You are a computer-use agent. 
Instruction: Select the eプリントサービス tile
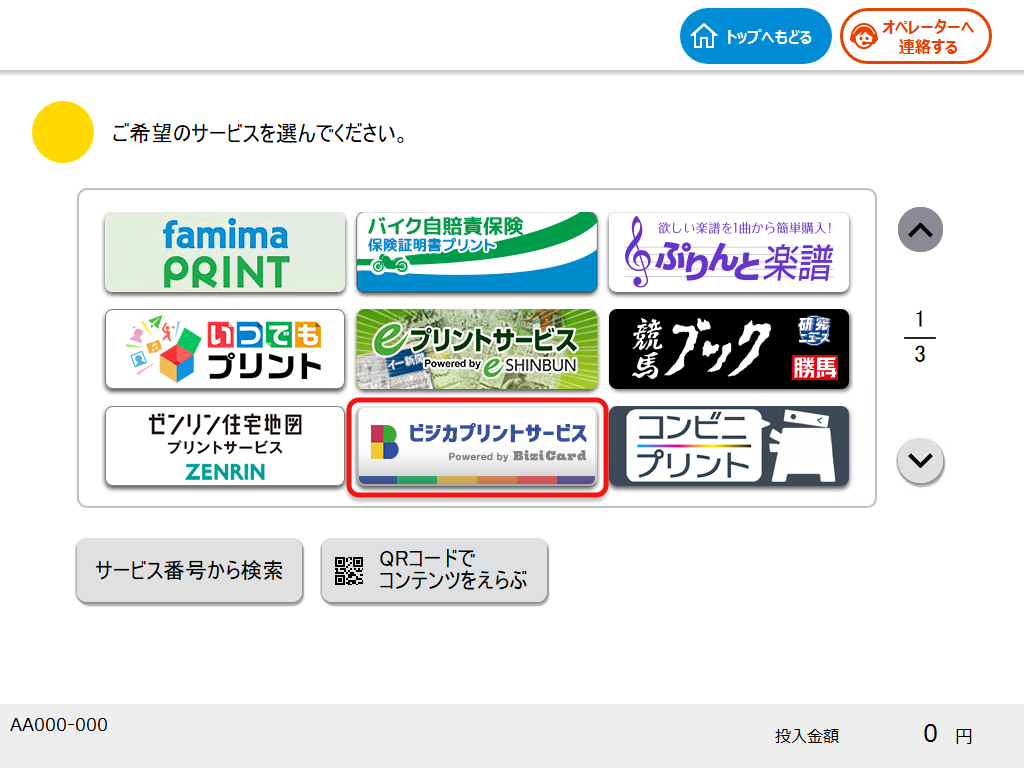[x=477, y=349]
